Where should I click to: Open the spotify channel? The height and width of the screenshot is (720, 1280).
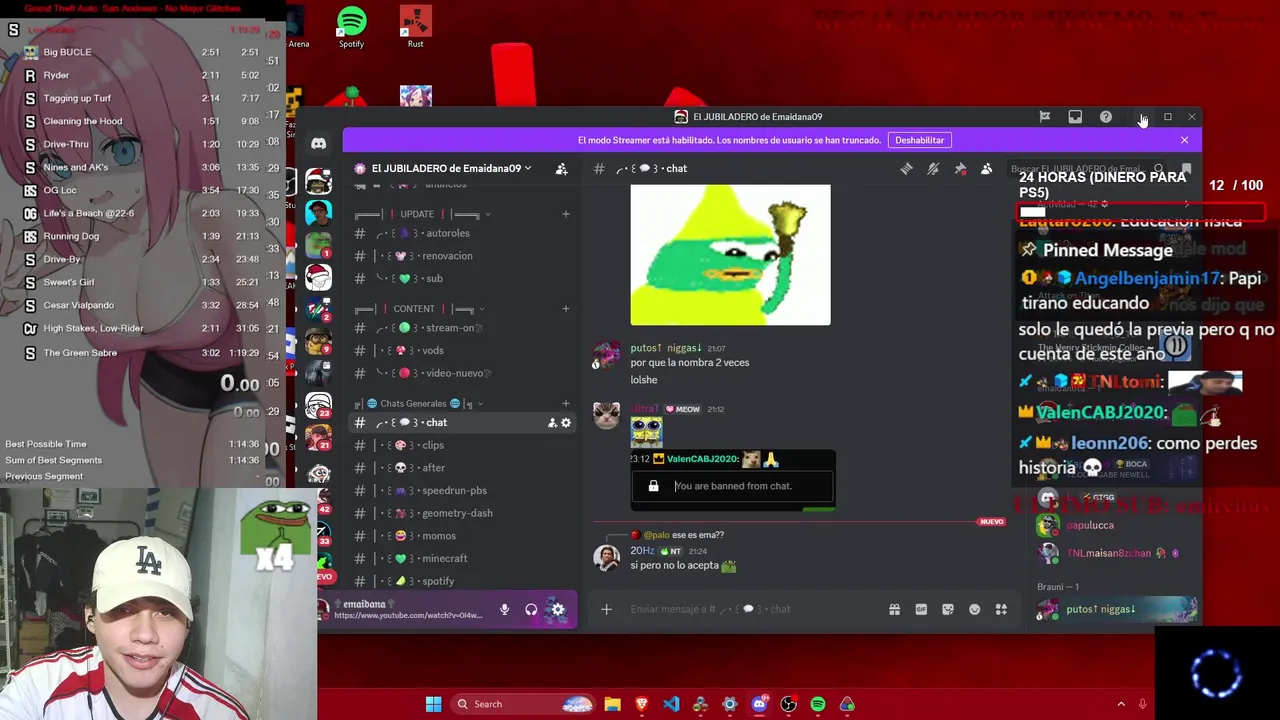[x=461, y=581]
